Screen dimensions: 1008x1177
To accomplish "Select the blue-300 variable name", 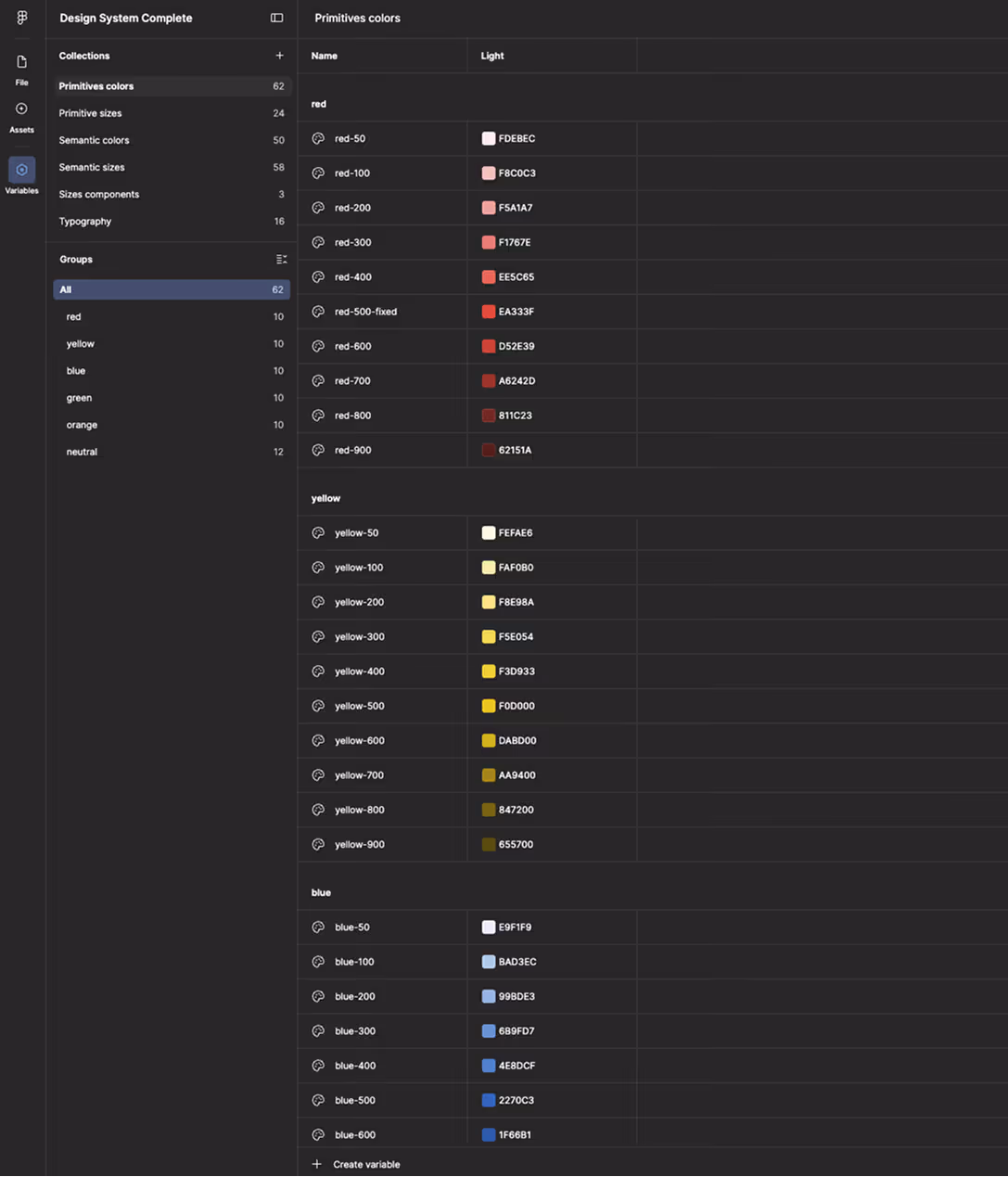I will click(x=354, y=1031).
